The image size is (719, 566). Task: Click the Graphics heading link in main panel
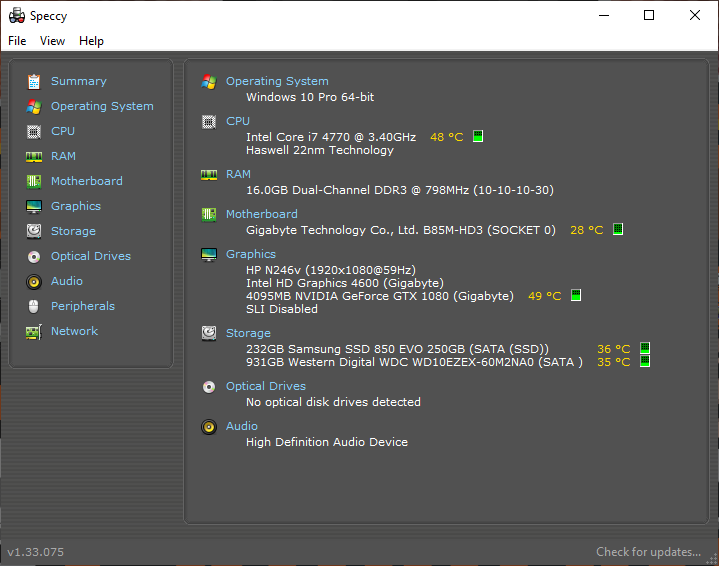[251, 254]
